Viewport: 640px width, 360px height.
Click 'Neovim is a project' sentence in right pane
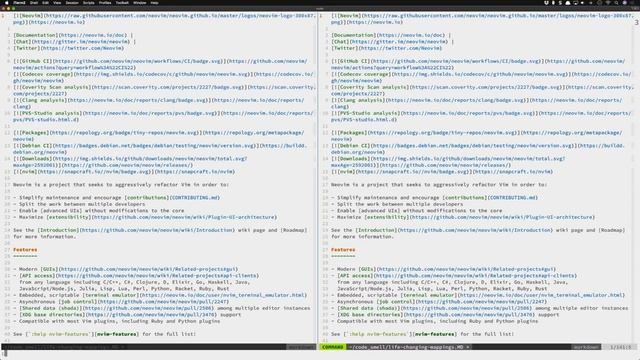[439, 184]
